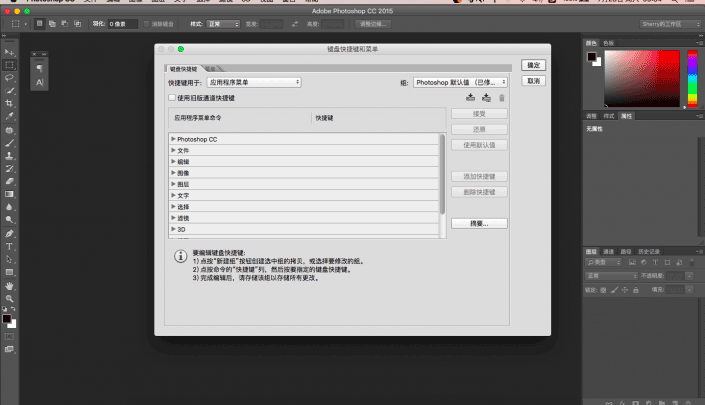
Task: Click the Screen Mode icon in toolbox
Action: (x=9, y=349)
